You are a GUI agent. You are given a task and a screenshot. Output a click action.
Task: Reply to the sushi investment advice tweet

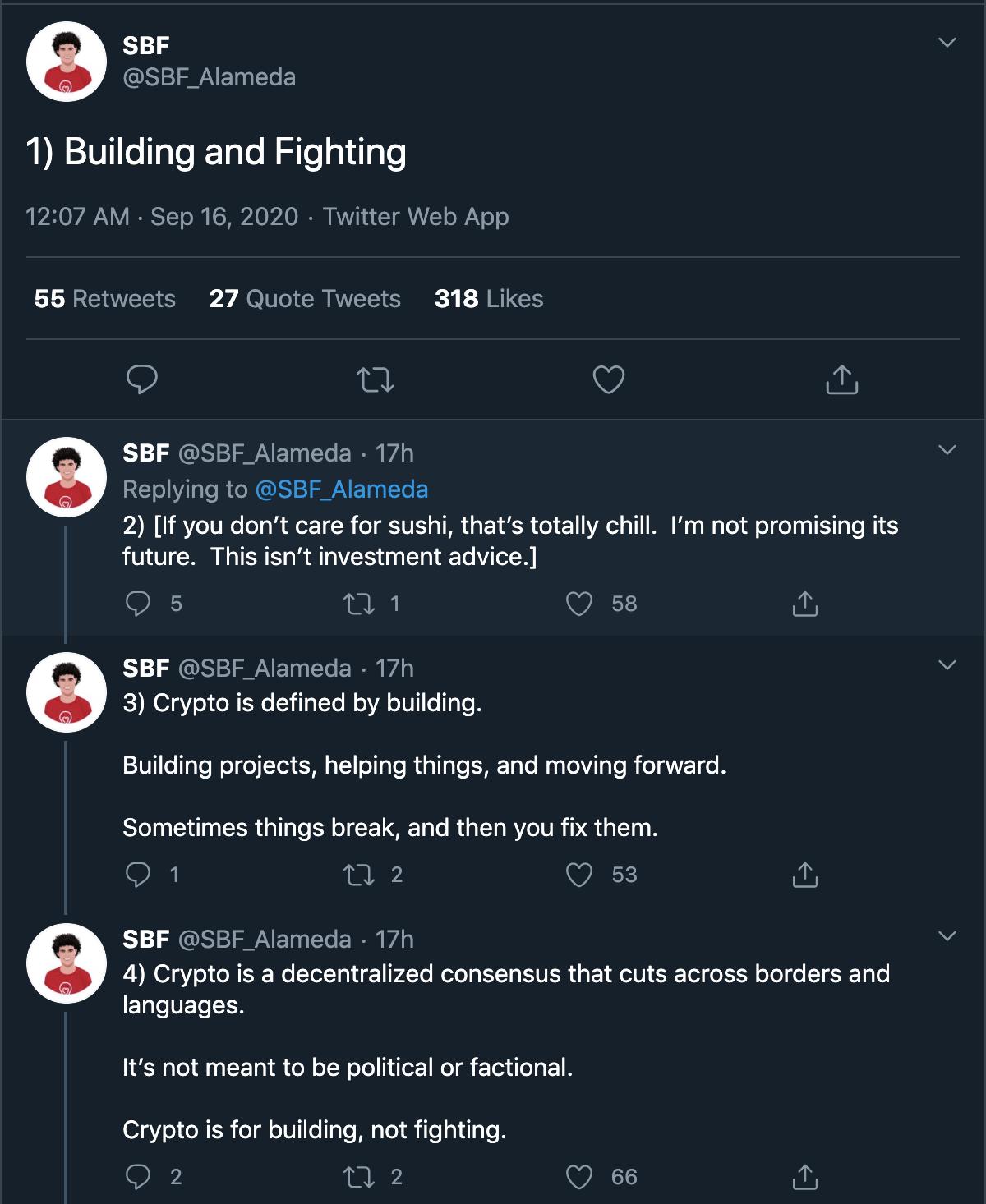(x=138, y=604)
